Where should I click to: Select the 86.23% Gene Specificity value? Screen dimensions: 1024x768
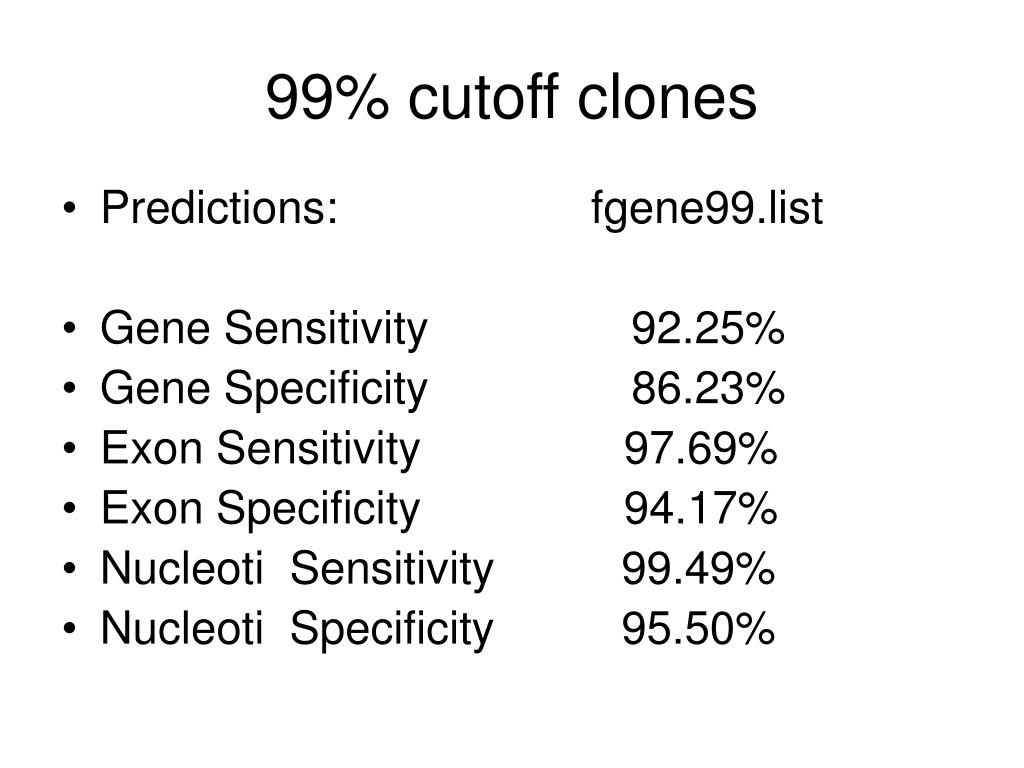click(708, 389)
